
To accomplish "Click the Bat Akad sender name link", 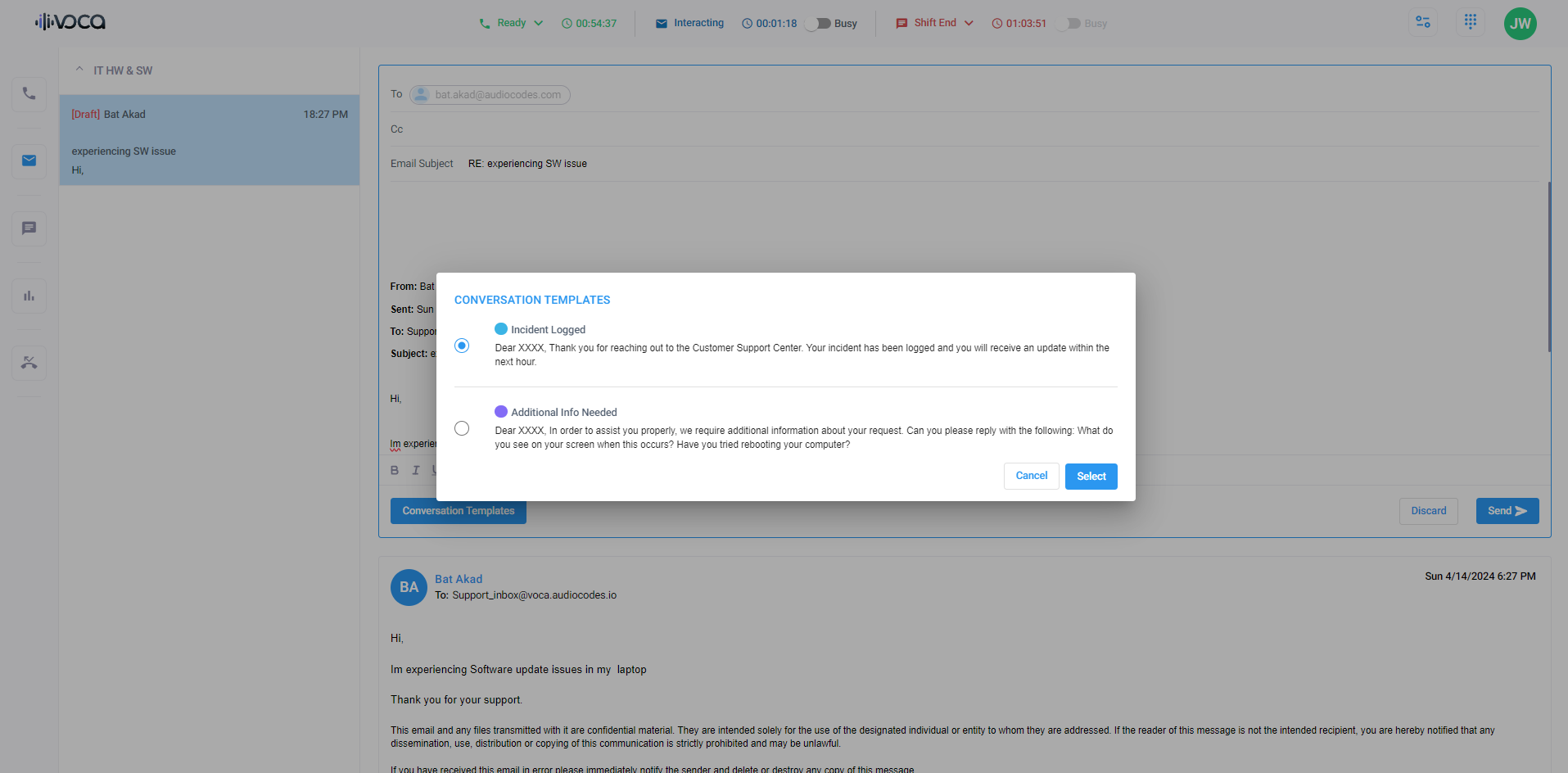I will pos(459,579).
